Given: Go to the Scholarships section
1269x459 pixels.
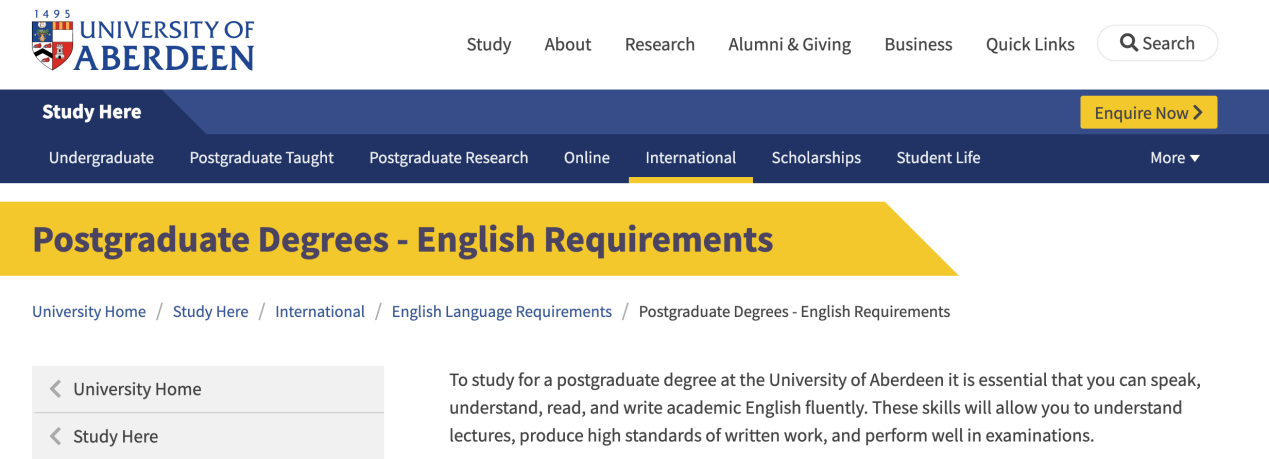Looking at the screenshot, I should (x=816, y=158).
